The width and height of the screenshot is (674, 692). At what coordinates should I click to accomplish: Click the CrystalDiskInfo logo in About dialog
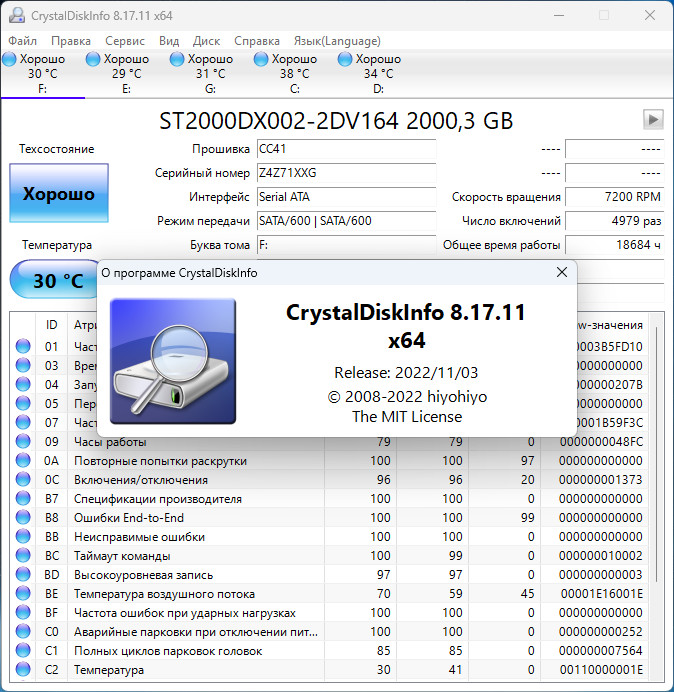[173, 361]
